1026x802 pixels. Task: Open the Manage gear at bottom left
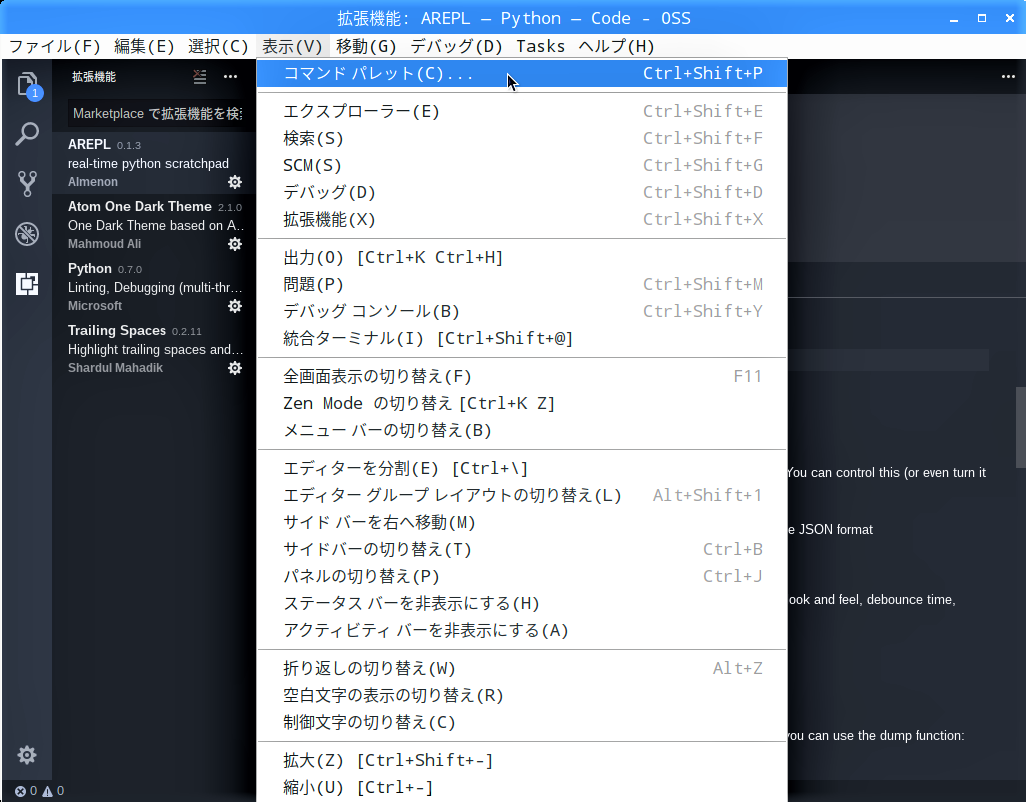click(27, 755)
